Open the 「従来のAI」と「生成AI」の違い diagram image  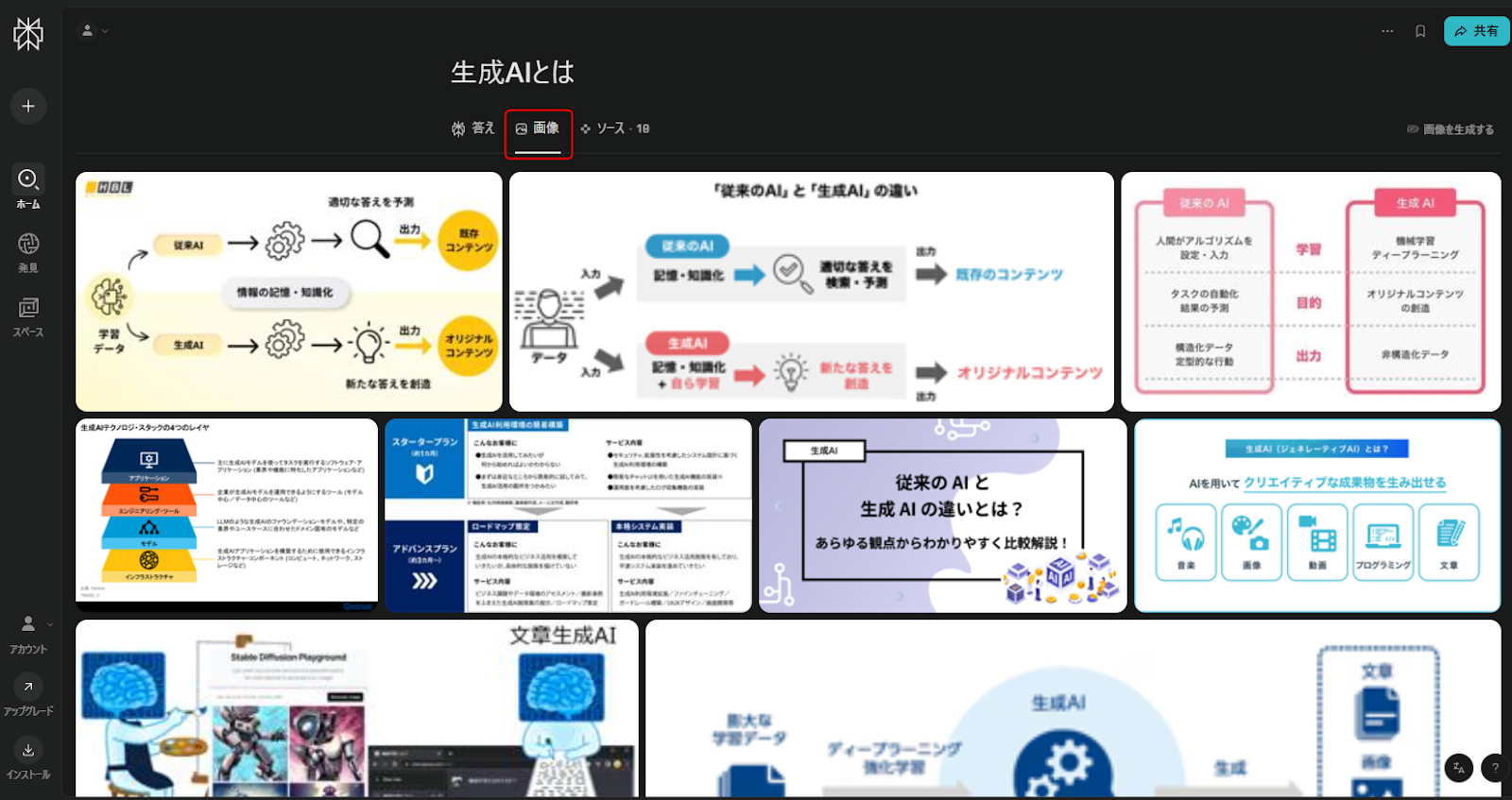pyautogui.click(x=812, y=292)
